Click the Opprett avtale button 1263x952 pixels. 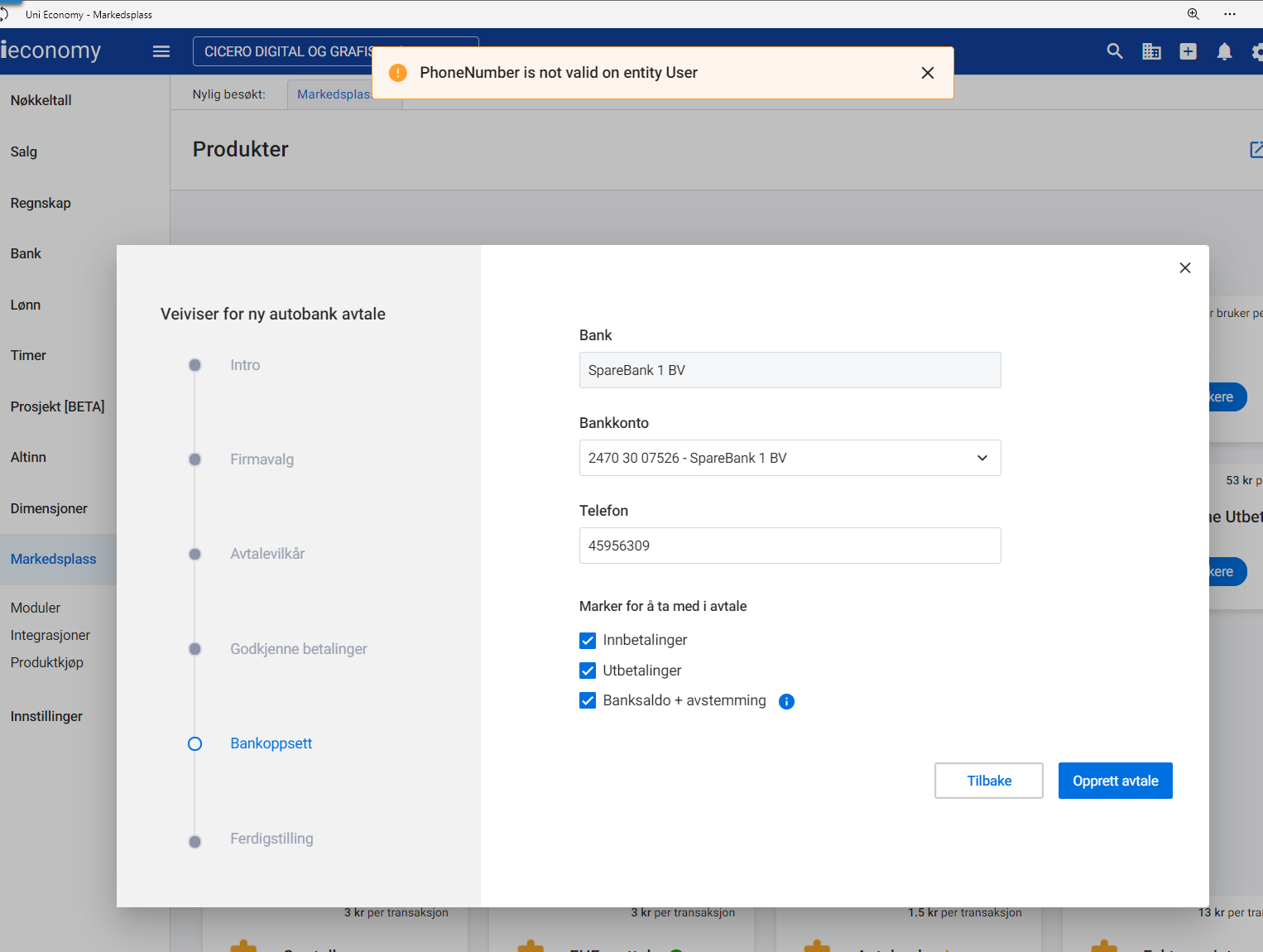tap(1116, 781)
